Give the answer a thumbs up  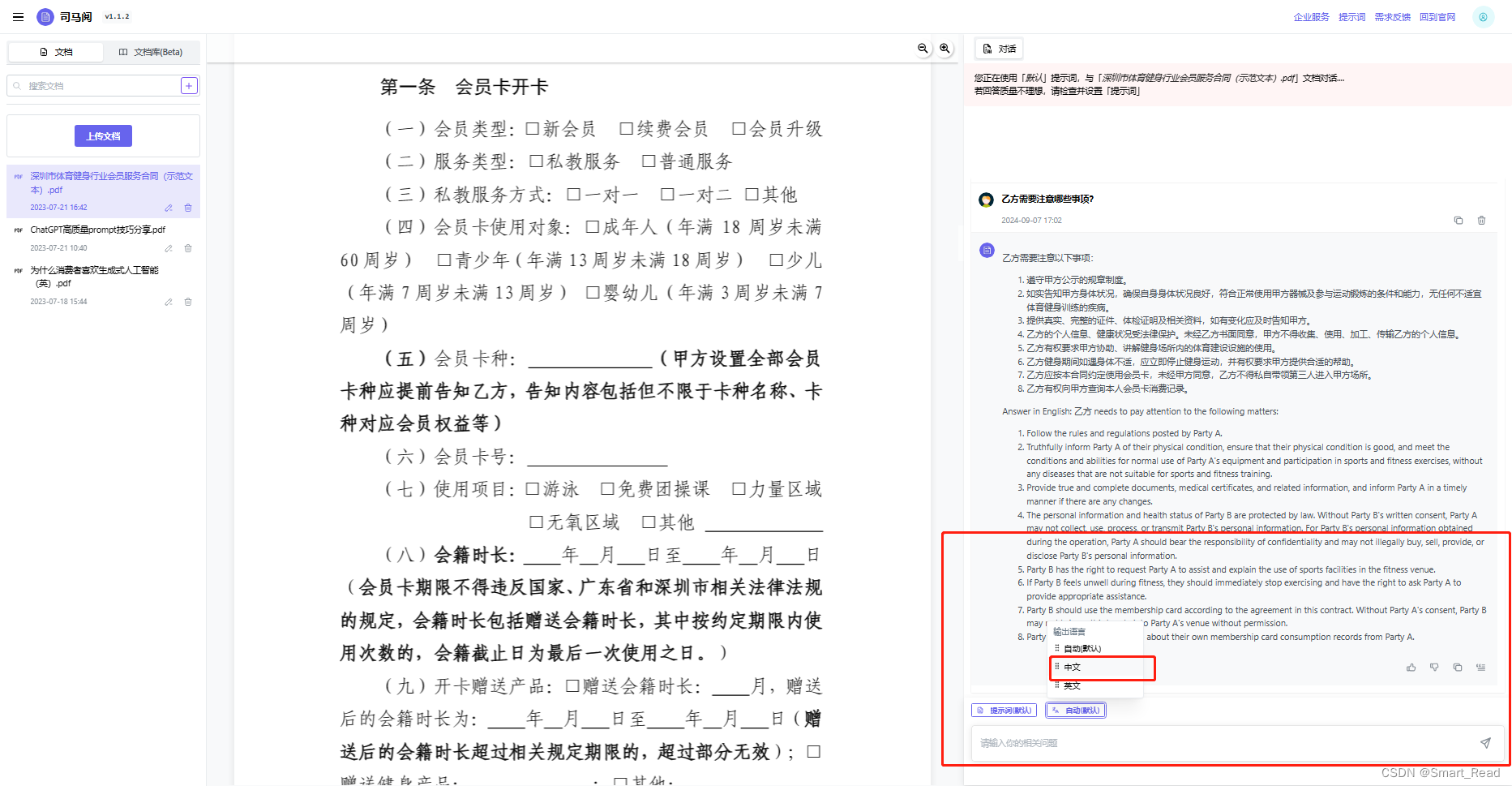coord(1411,667)
